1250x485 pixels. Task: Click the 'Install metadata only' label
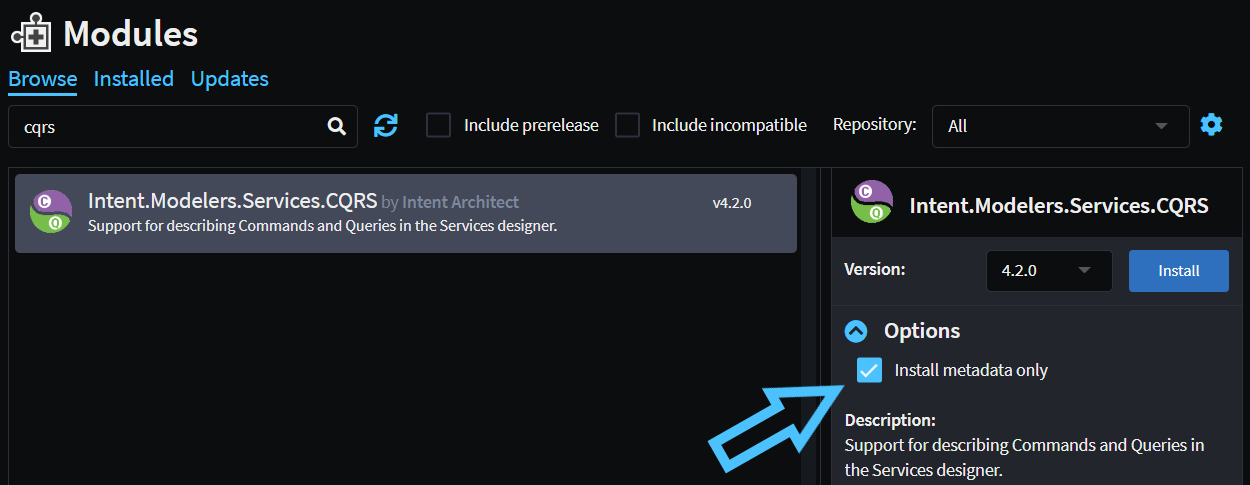[x=971, y=370]
